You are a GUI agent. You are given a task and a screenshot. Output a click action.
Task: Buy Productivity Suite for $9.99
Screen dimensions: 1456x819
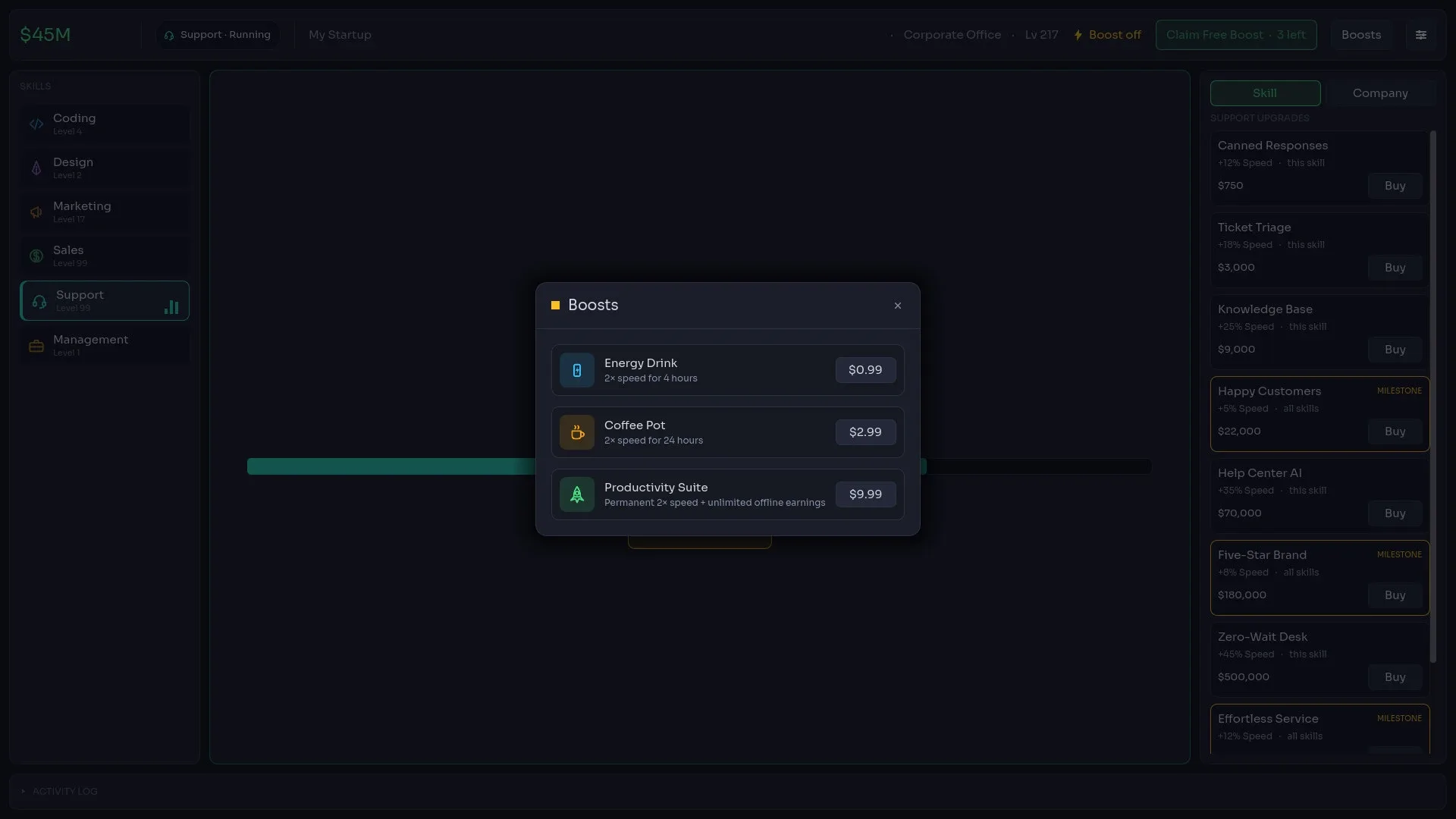pyautogui.click(x=865, y=494)
